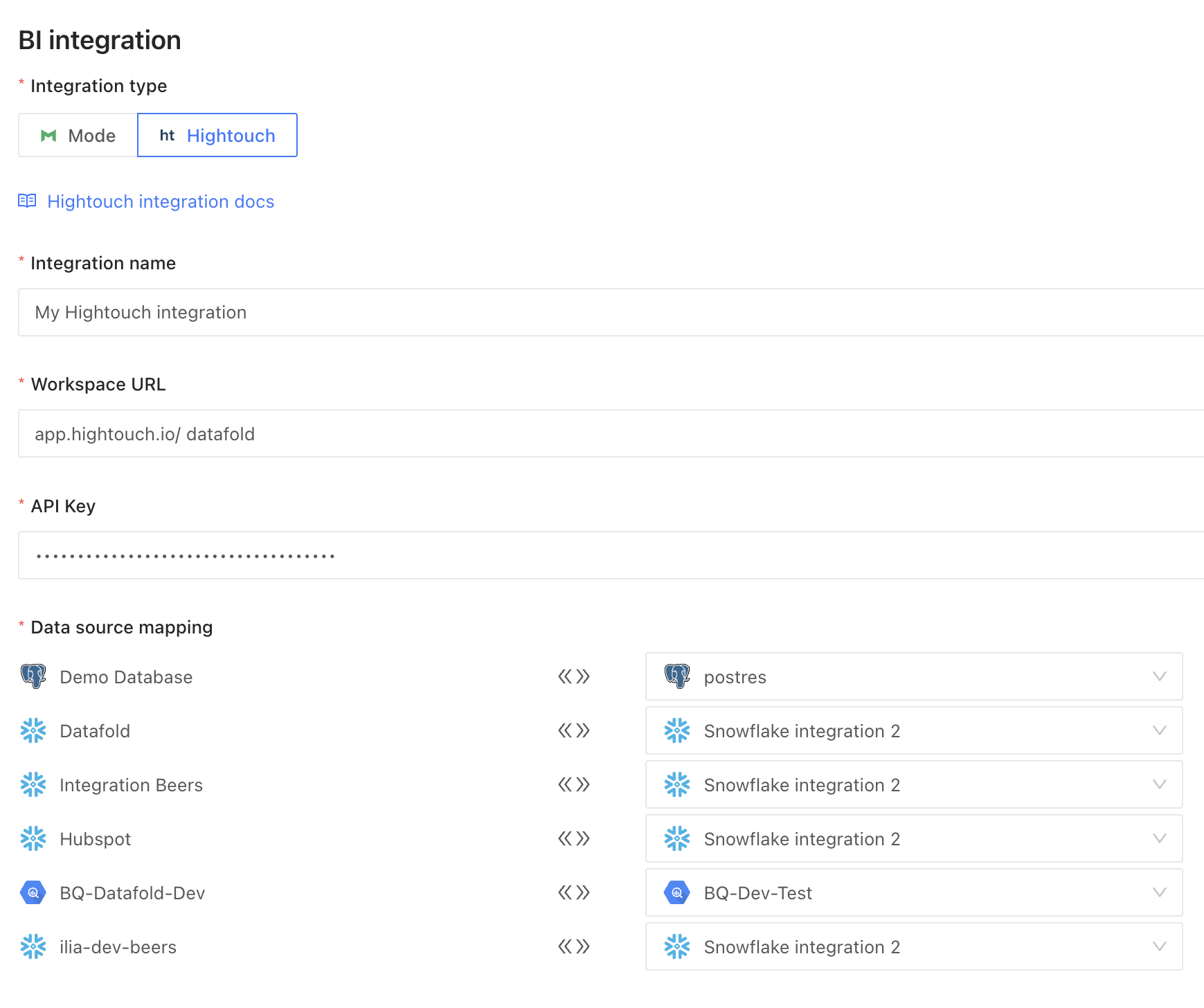The height and width of the screenshot is (1008, 1204).
Task: Click the Datafold source label
Action: pos(95,731)
